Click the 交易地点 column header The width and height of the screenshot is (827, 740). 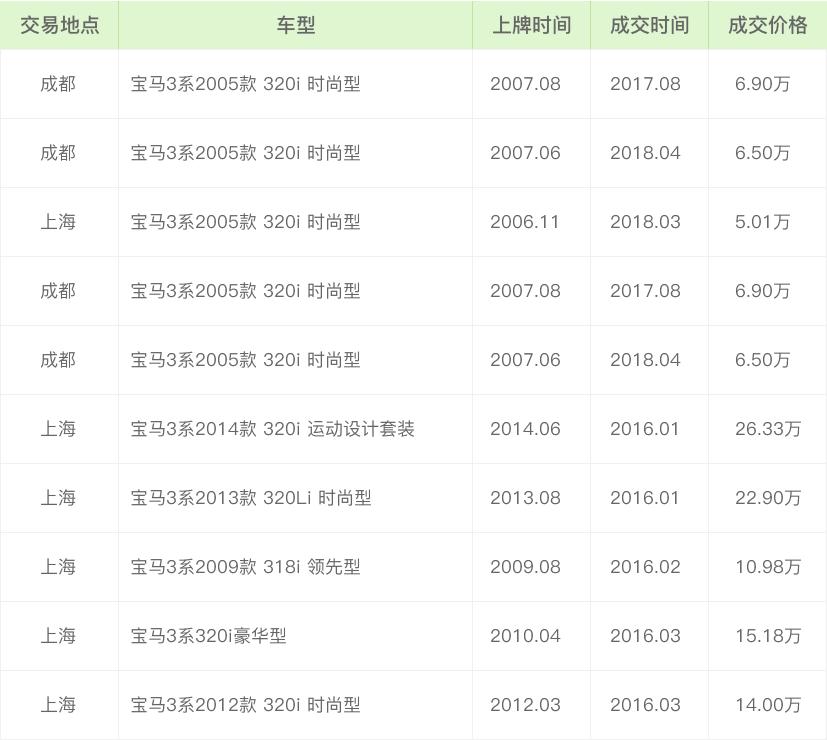(59, 25)
